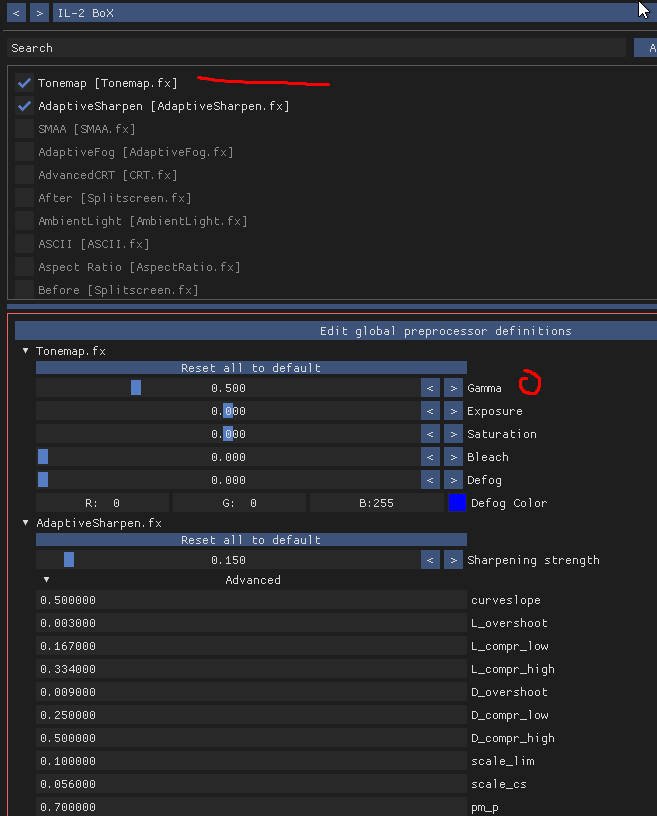Screen dimensions: 657x816
Task: Click the previous preset arrow button
Action: pyautogui.click(x=17, y=13)
